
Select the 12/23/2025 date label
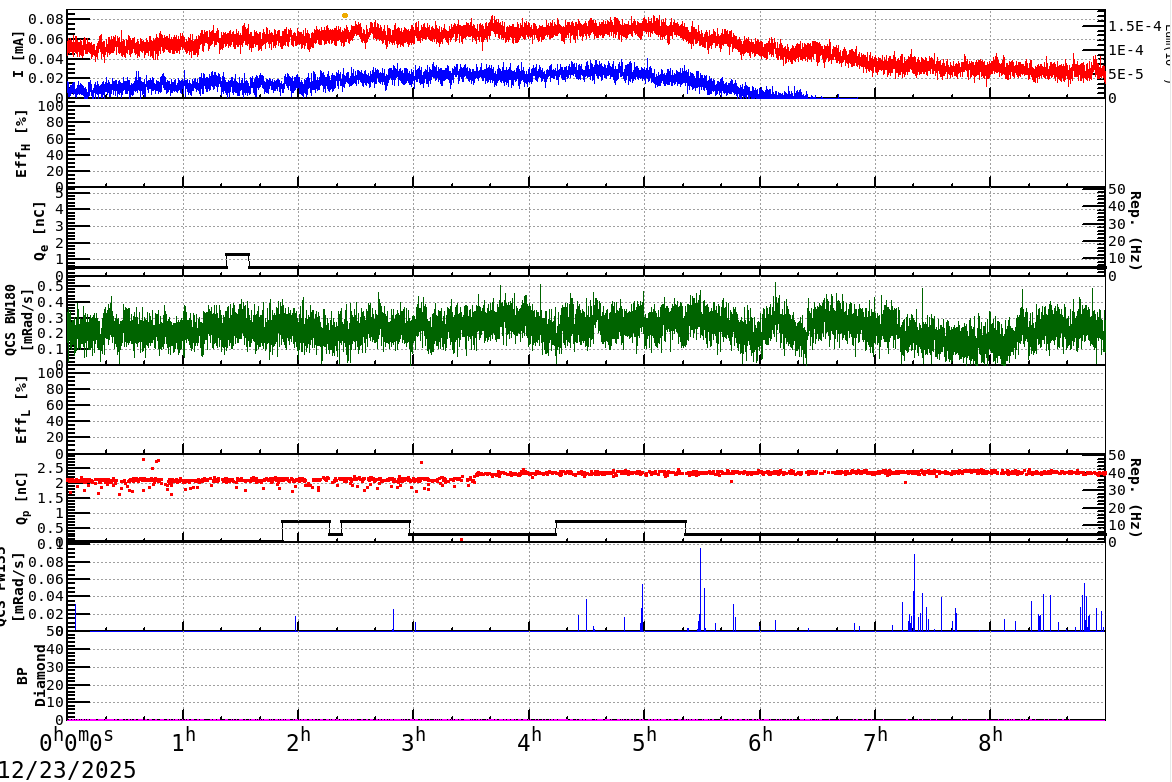click(x=65, y=768)
